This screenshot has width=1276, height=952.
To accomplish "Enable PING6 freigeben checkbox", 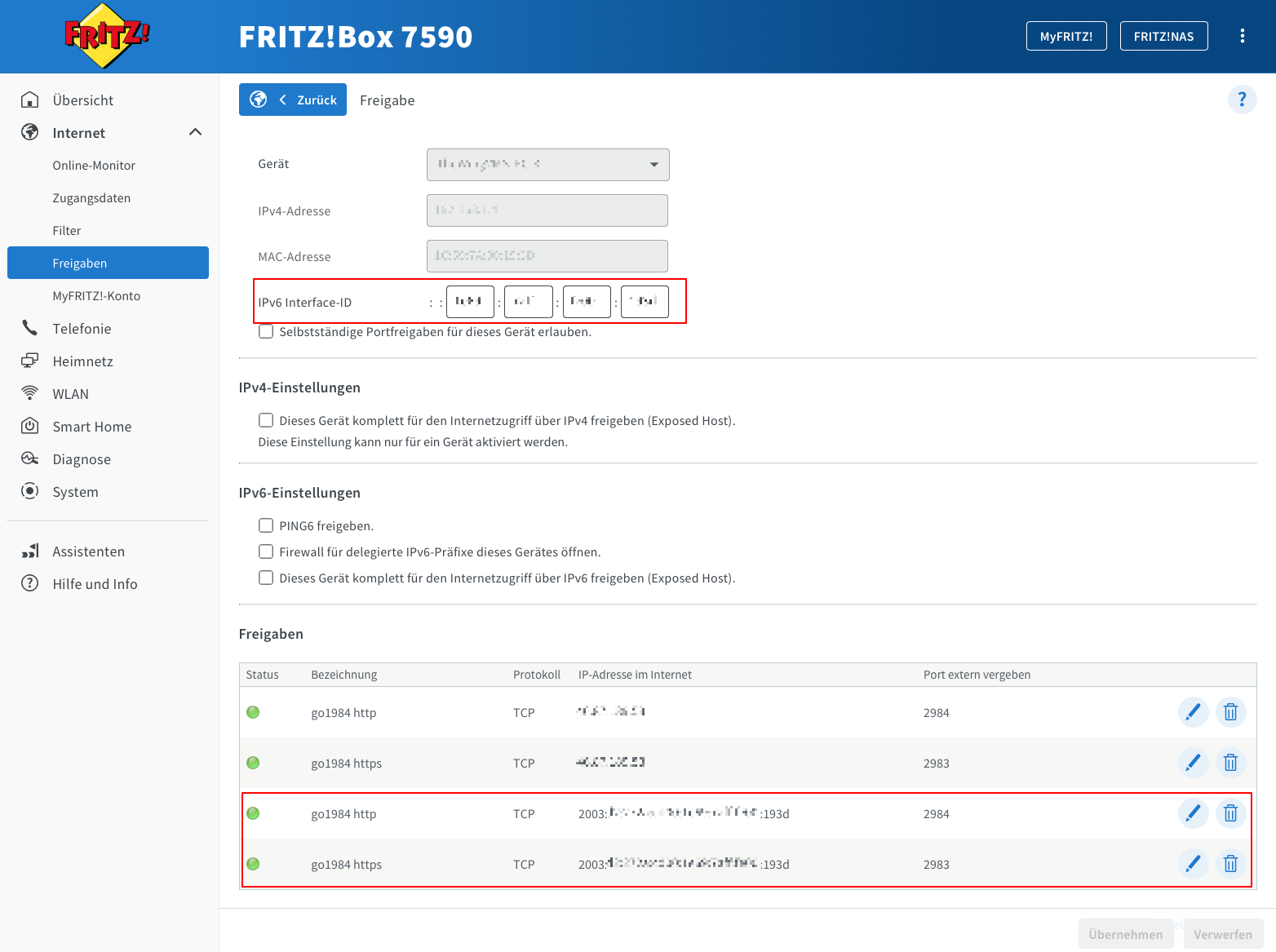I will click(x=266, y=525).
